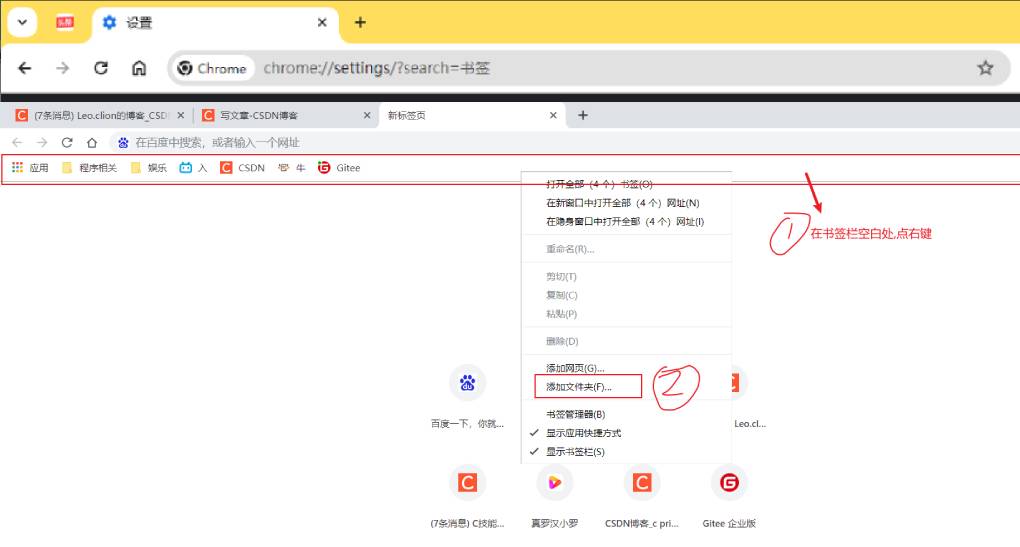Open the home page in the outer Chrome toolbar
The width and height of the screenshot is (1020, 547).
(x=139, y=68)
